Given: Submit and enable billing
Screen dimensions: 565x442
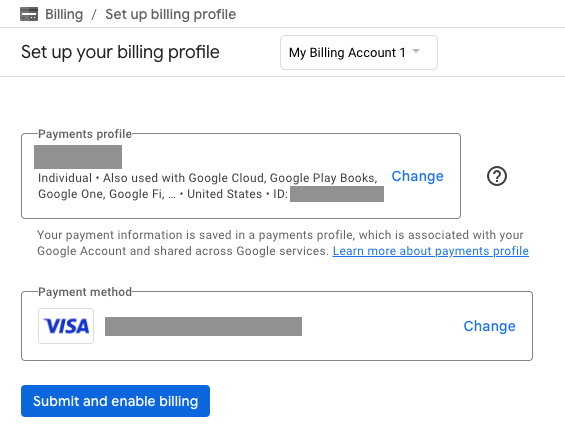Looking at the screenshot, I should point(115,401).
